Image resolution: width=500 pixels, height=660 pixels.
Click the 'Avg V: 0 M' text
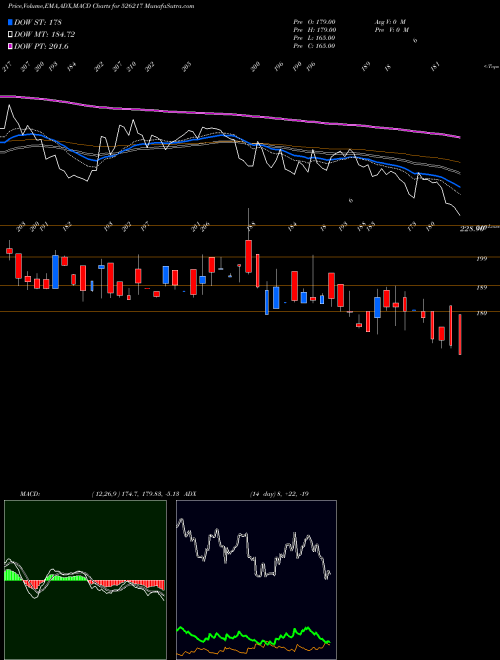click(x=390, y=22)
